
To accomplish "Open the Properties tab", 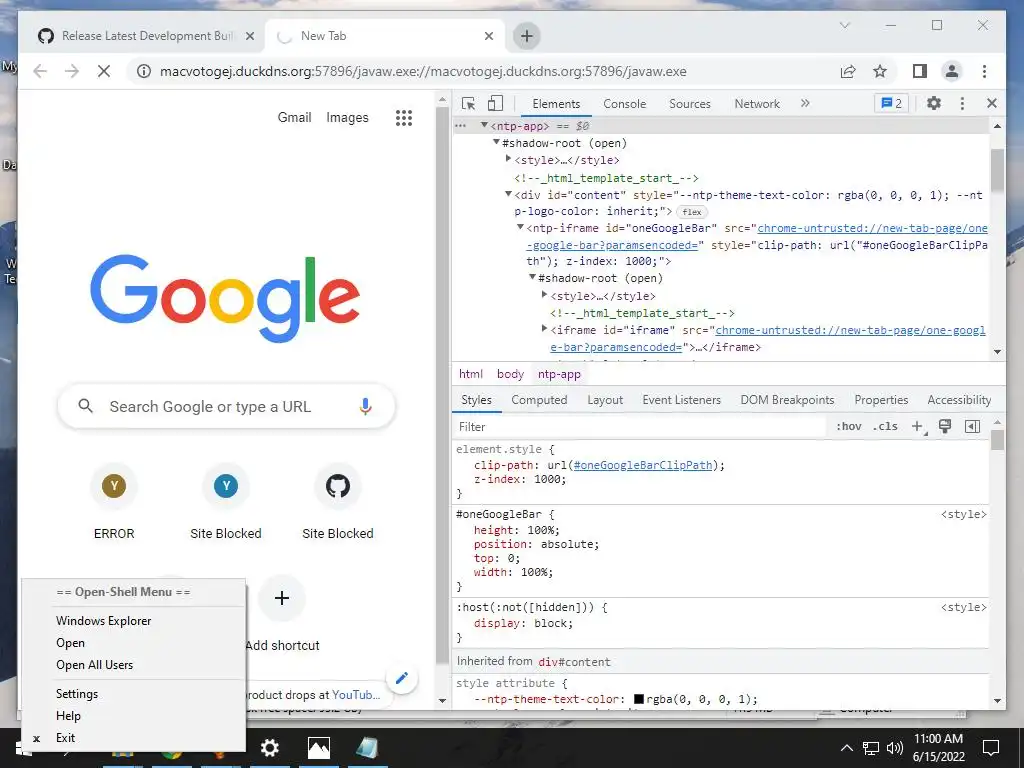I will [881, 400].
